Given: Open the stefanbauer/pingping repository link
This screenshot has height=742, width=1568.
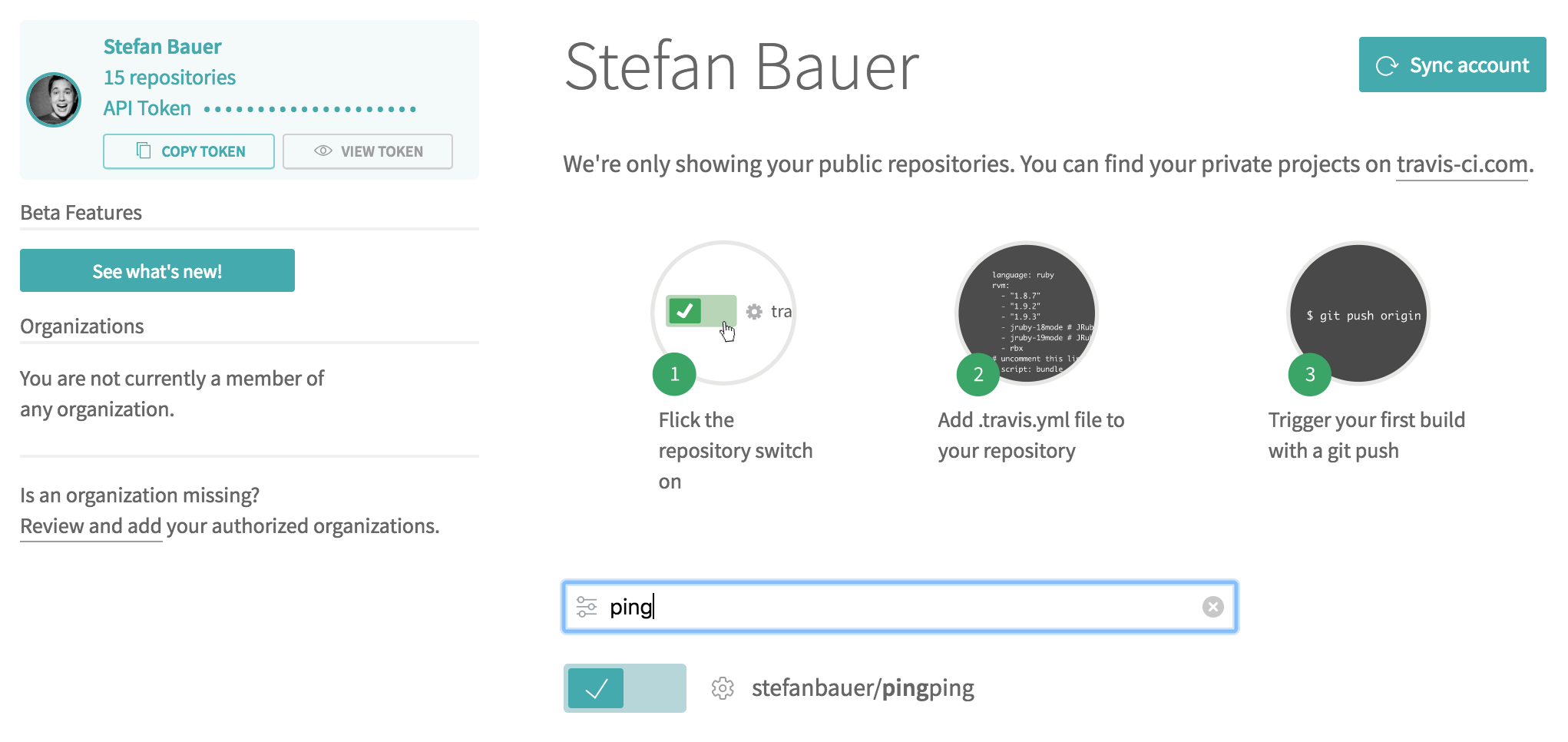Looking at the screenshot, I should [x=863, y=688].
